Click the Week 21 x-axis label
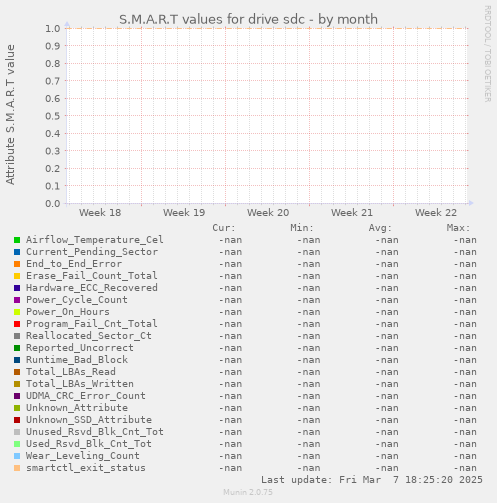This screenshot has width=497, height=503. point(352,213)
